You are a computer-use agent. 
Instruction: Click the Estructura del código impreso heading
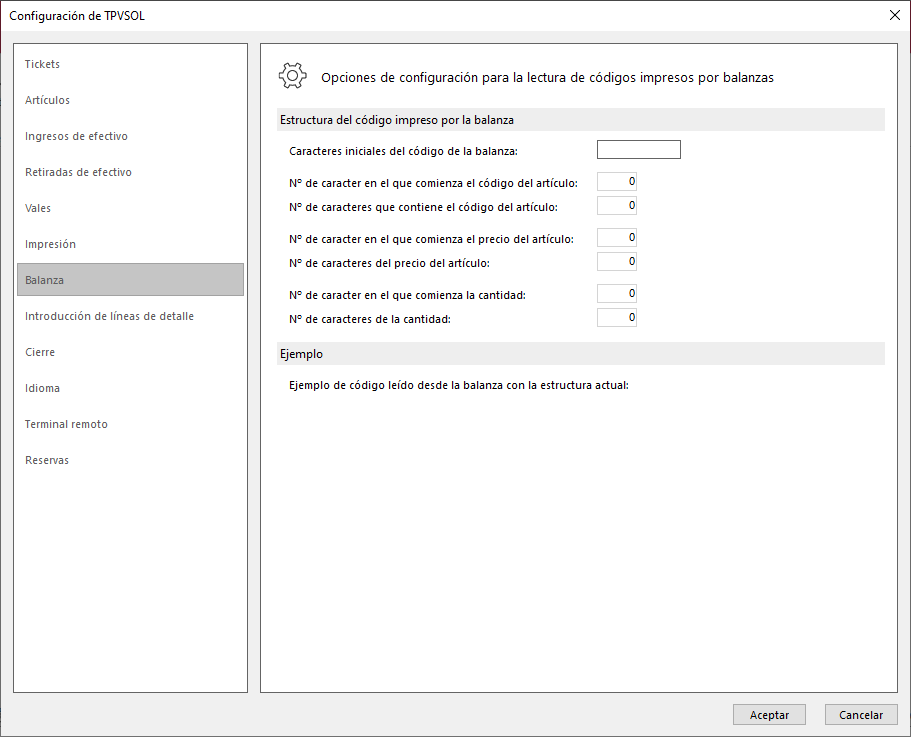pos(397,120)
